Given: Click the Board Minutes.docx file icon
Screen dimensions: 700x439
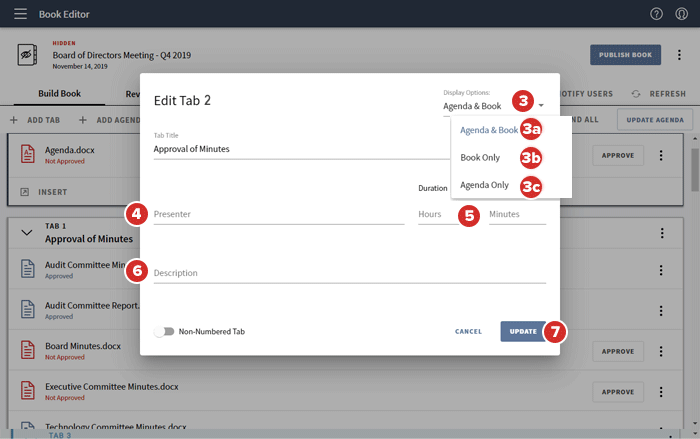Looking at the screenshot, I should (x=28, y=351).
